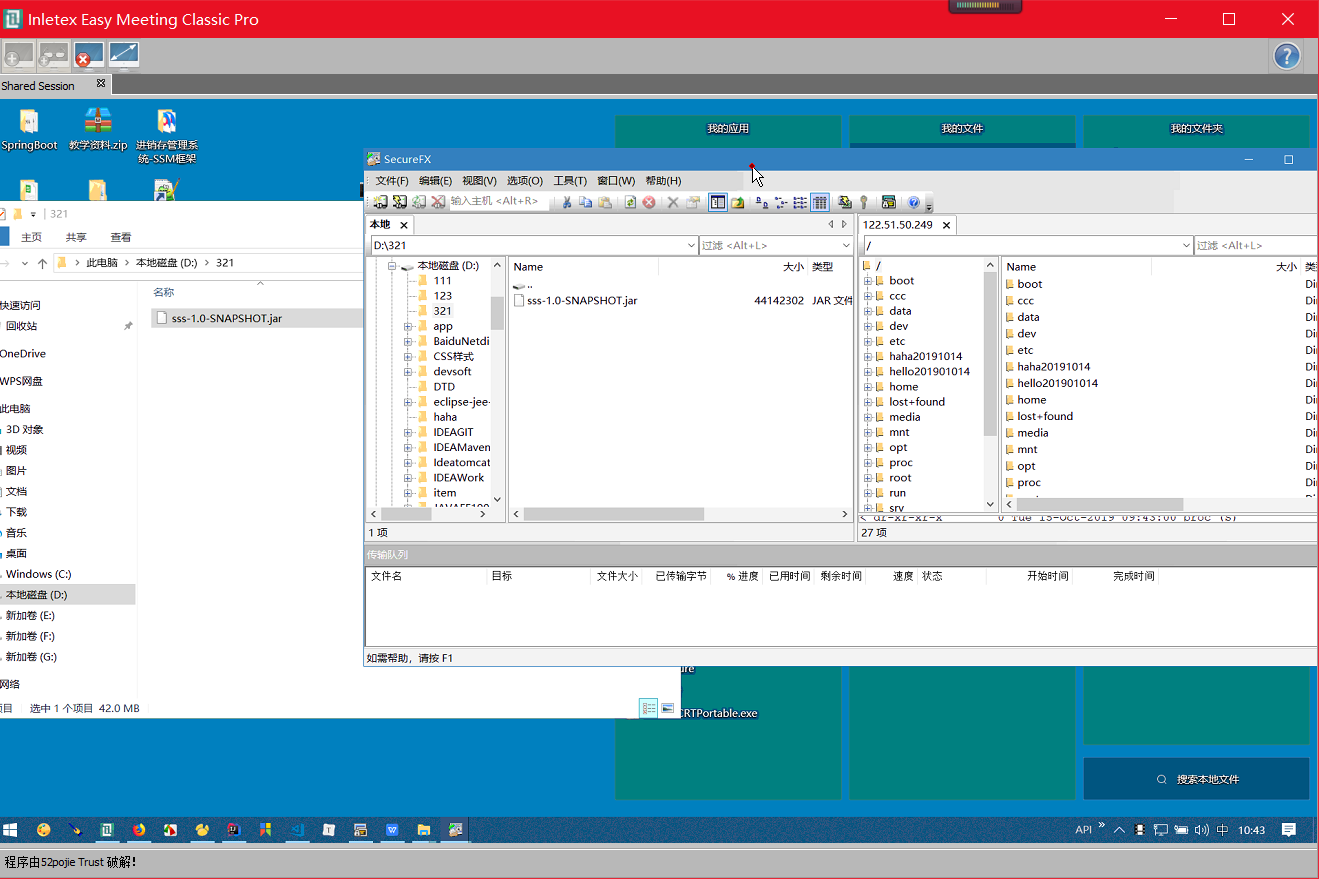1319x879 pixels.
Task: Click the 状态 column header in transfer queue
Action: [x=932, y=576]
